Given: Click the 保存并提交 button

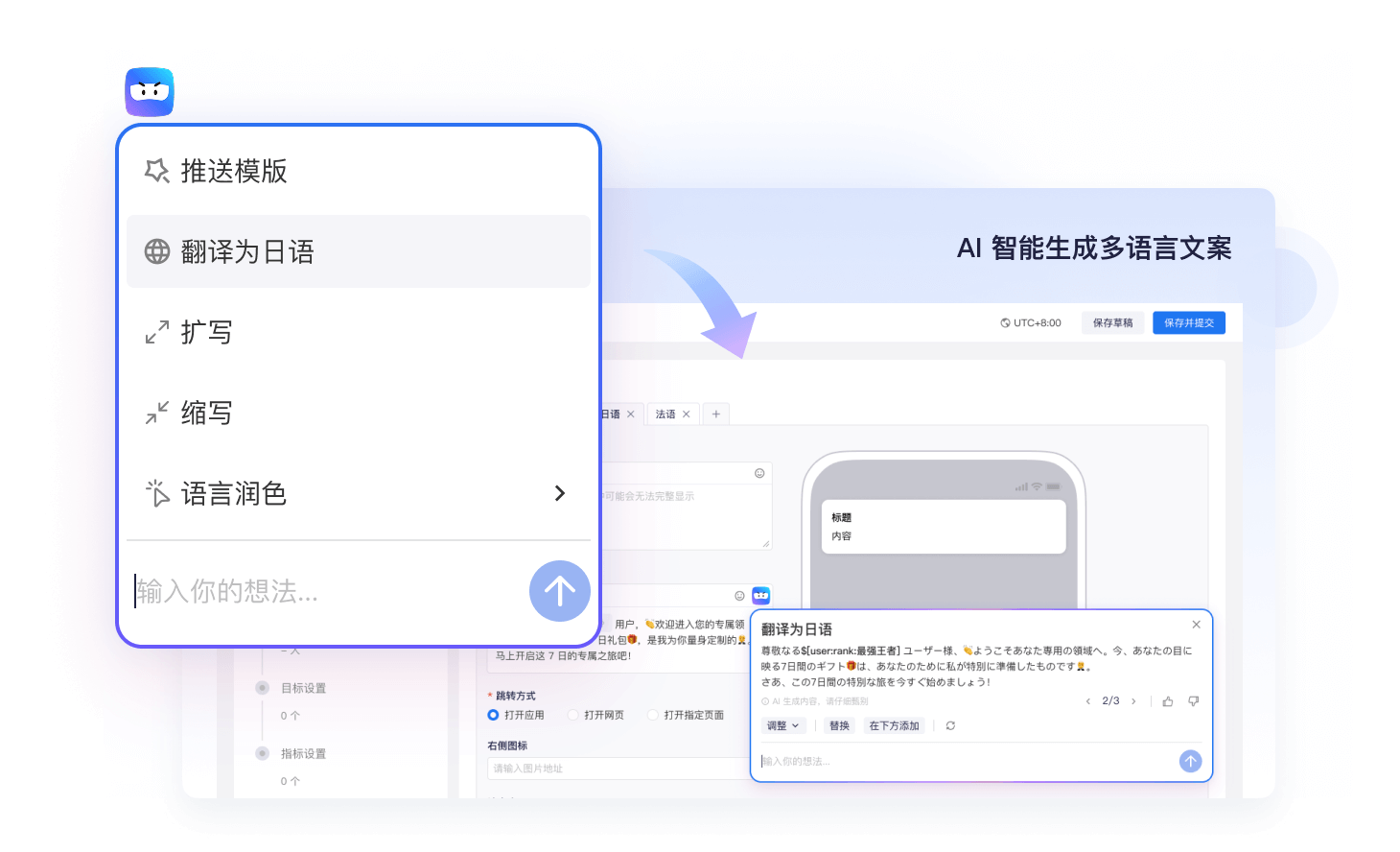Looking at the screenshot, I should coord(1188,323).
